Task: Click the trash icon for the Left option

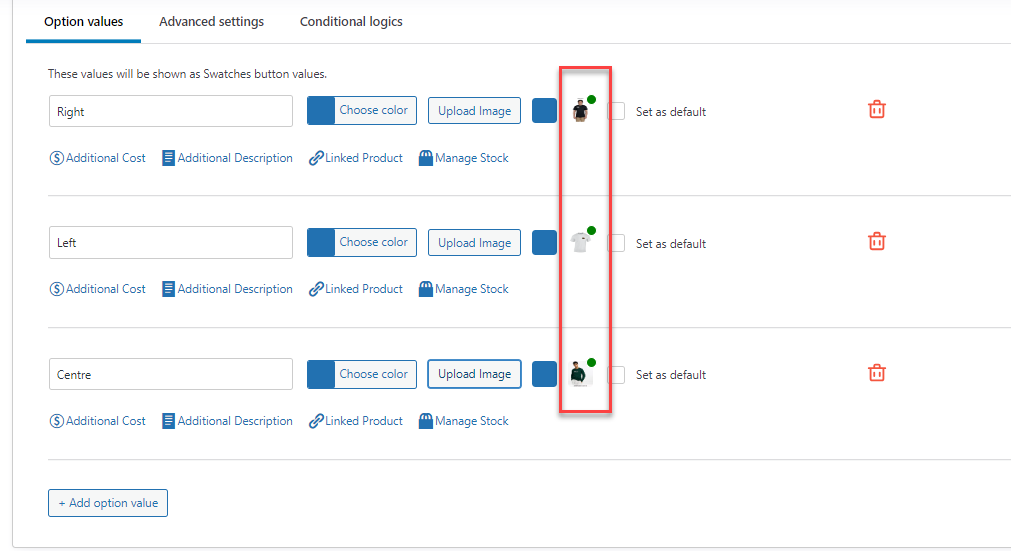Action: (x=876, y=242)
